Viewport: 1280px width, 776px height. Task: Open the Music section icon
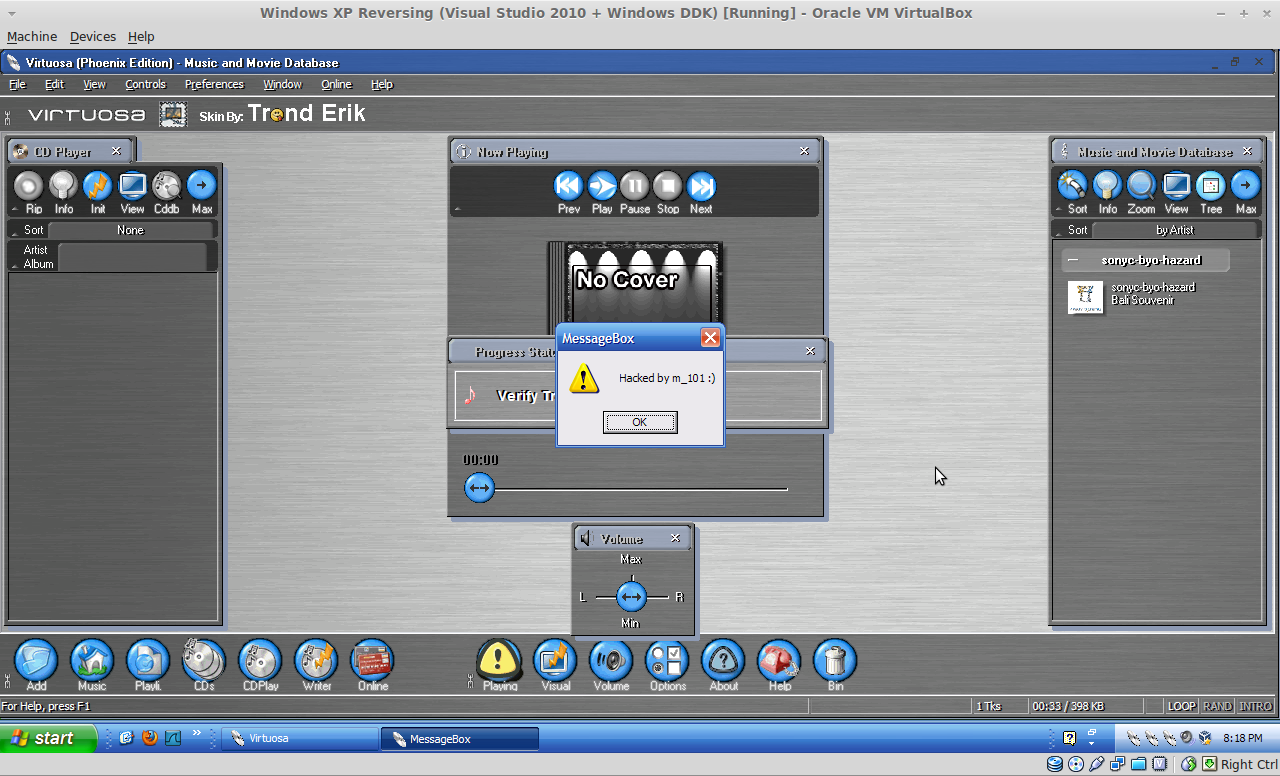point(92,661)
